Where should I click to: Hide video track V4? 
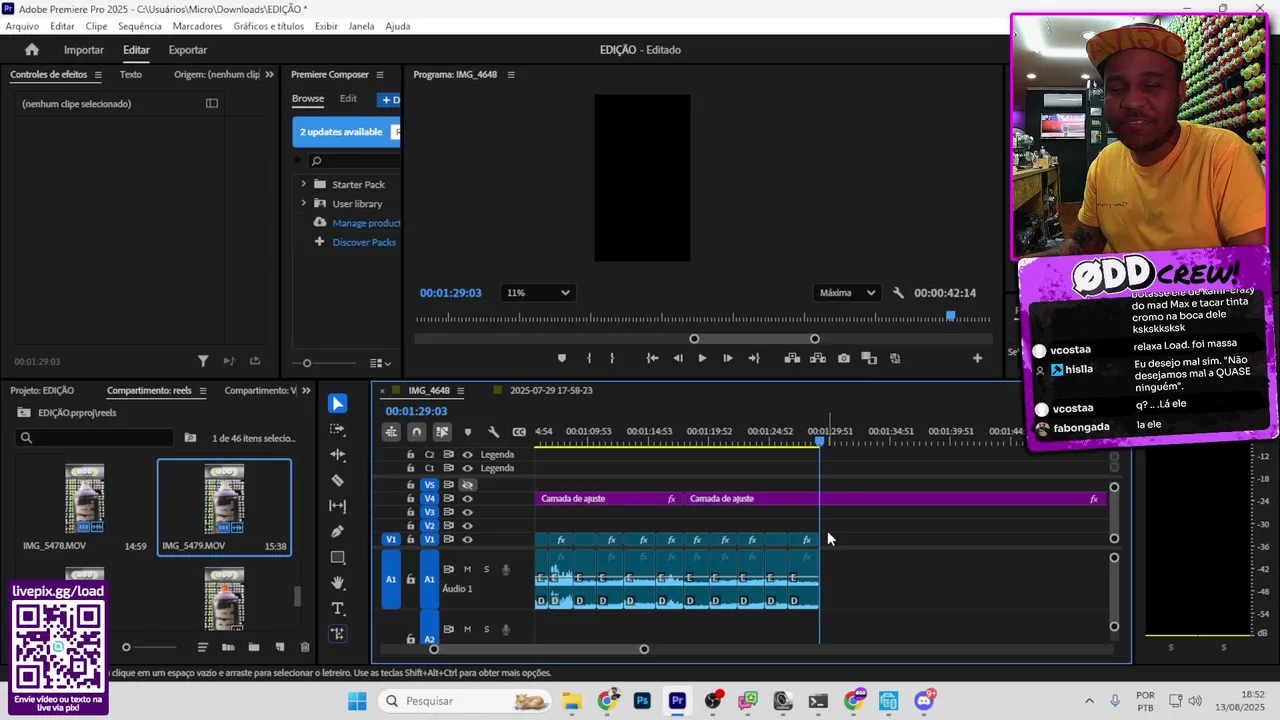coord(467,498)
